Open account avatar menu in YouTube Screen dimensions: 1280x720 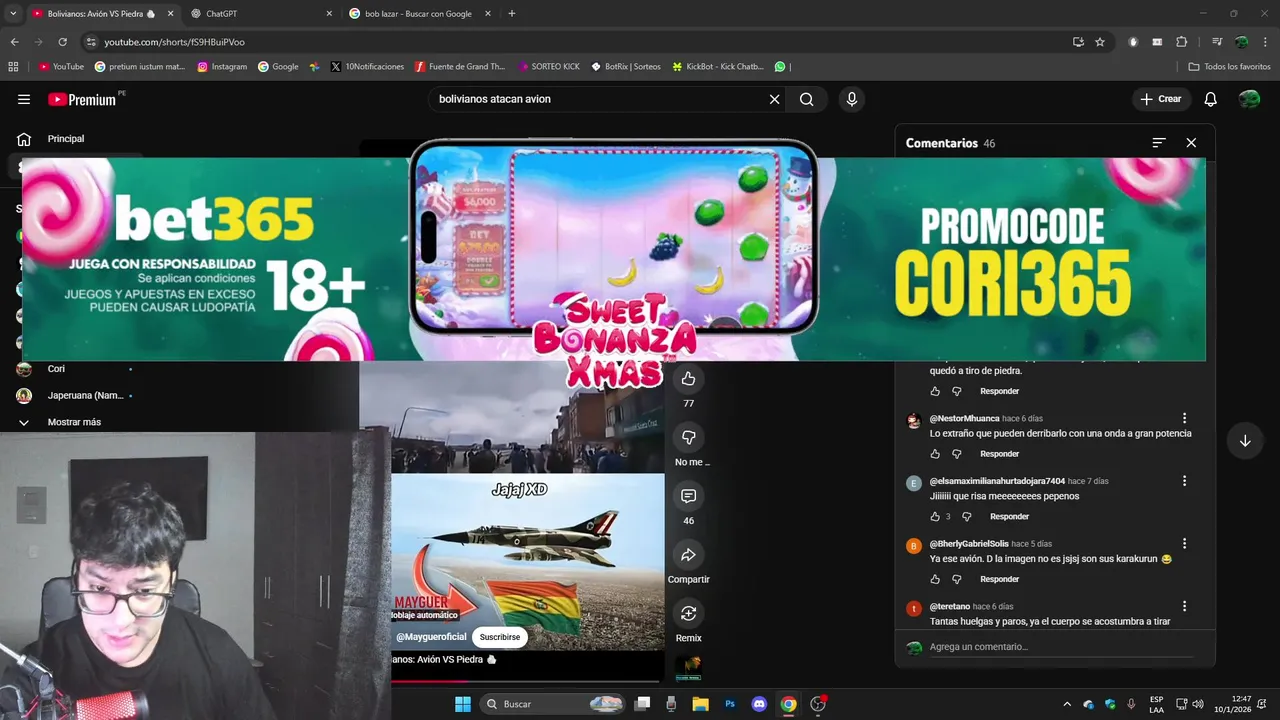point(1249,99)
